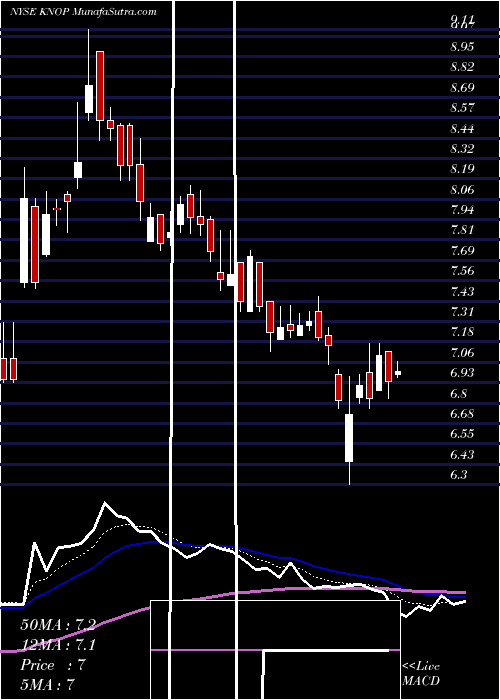This screenshot has height=700, width=500.
Task: Click the 12MA : 7.1 readout
Action: [x=58, y=645]
